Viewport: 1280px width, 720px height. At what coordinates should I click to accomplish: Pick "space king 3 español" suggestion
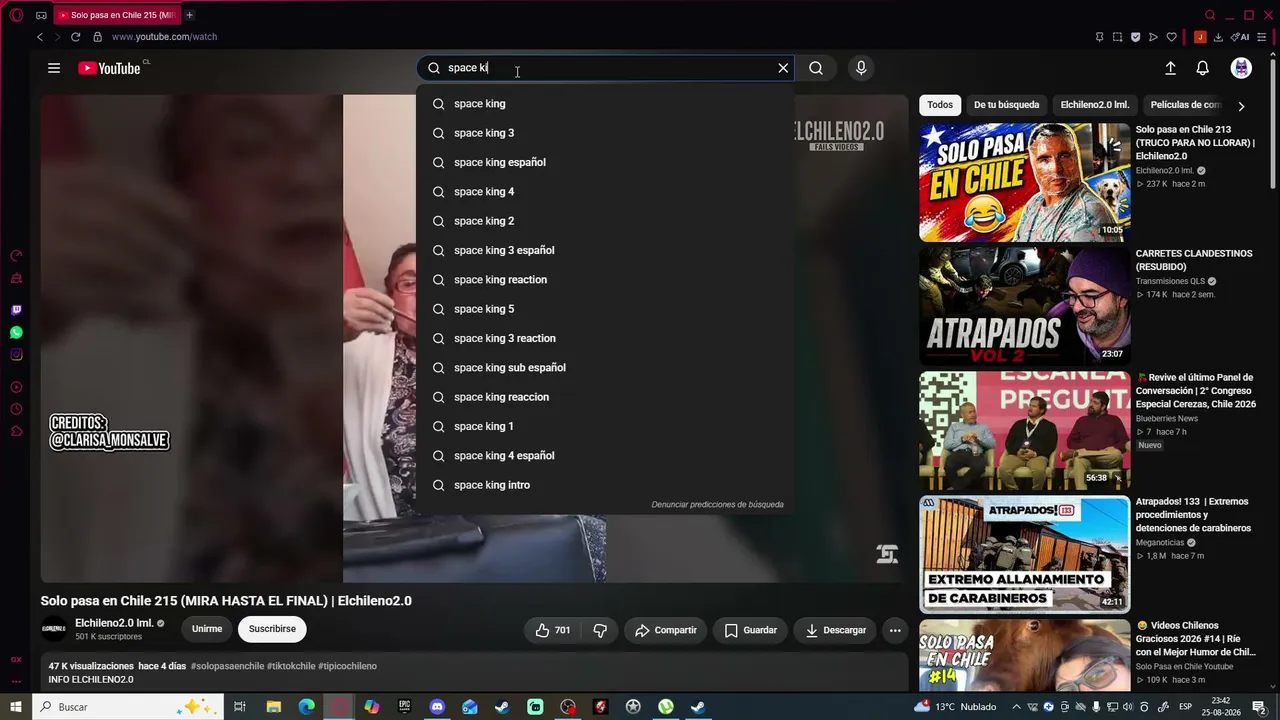click(x=605, y=250)
